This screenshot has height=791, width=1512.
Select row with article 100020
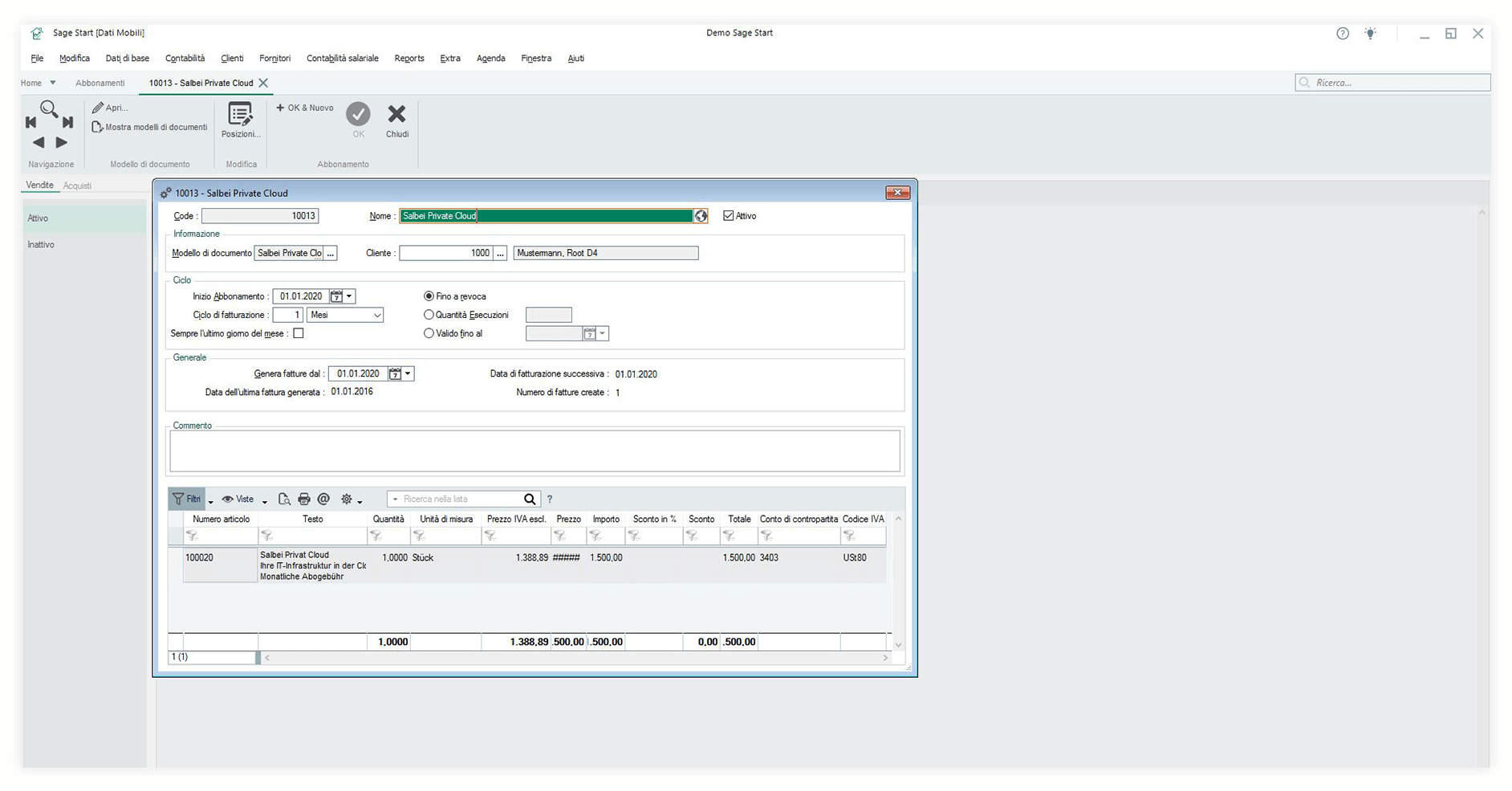[527, 565]
